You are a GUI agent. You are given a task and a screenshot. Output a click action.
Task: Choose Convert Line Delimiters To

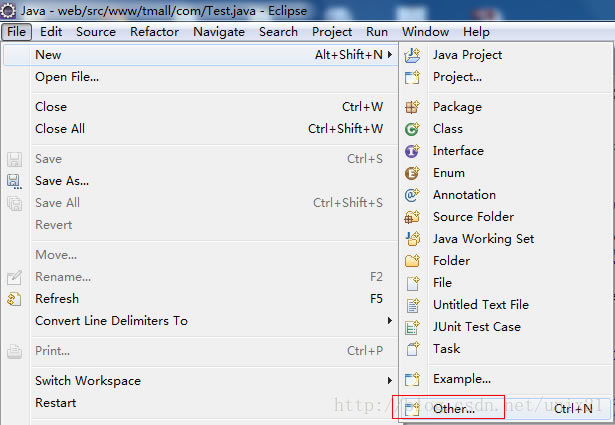(200, 321)
